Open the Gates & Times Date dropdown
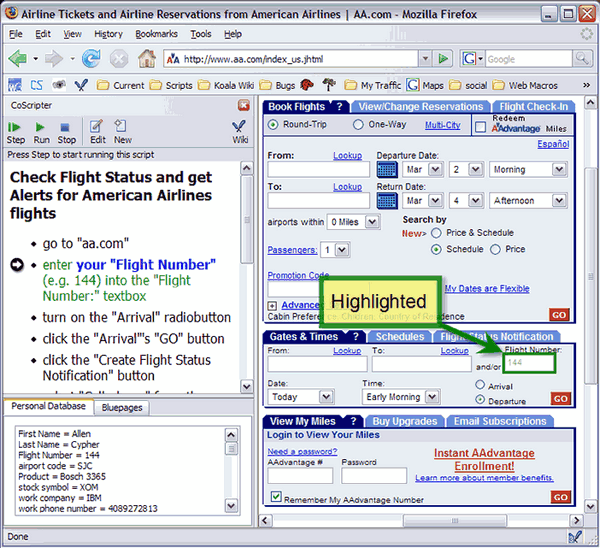The width and height of the screenshot is (600, 548). coord(301,397)
